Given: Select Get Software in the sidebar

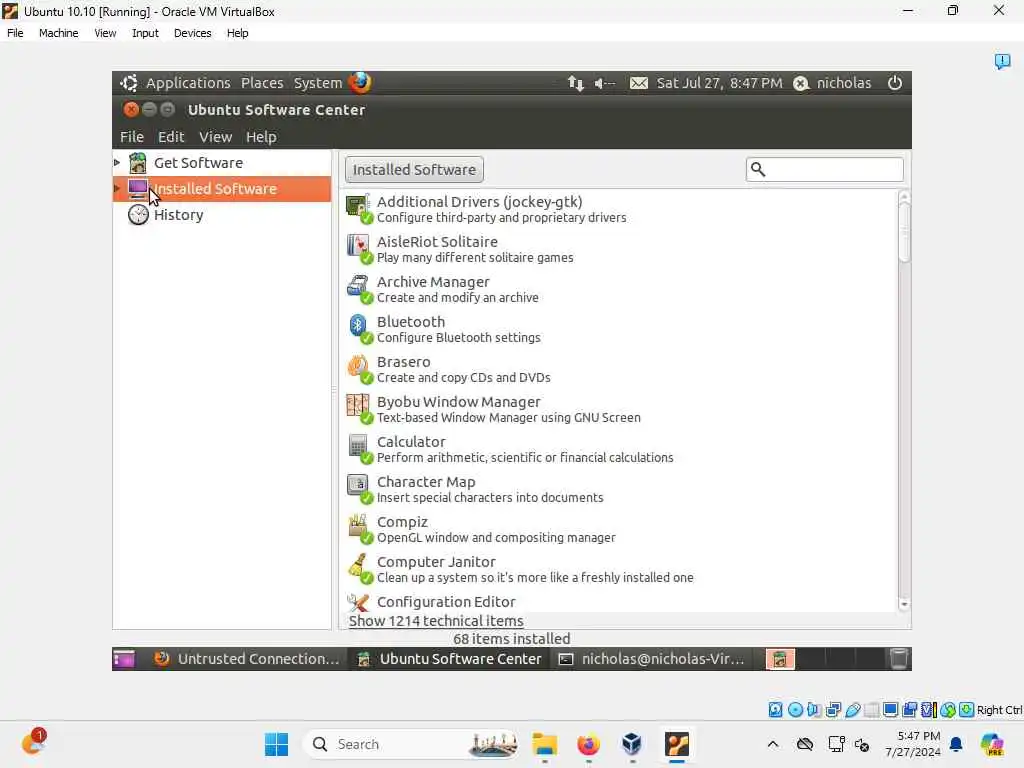Looking at the screenshot, I should tap(198, 163).
